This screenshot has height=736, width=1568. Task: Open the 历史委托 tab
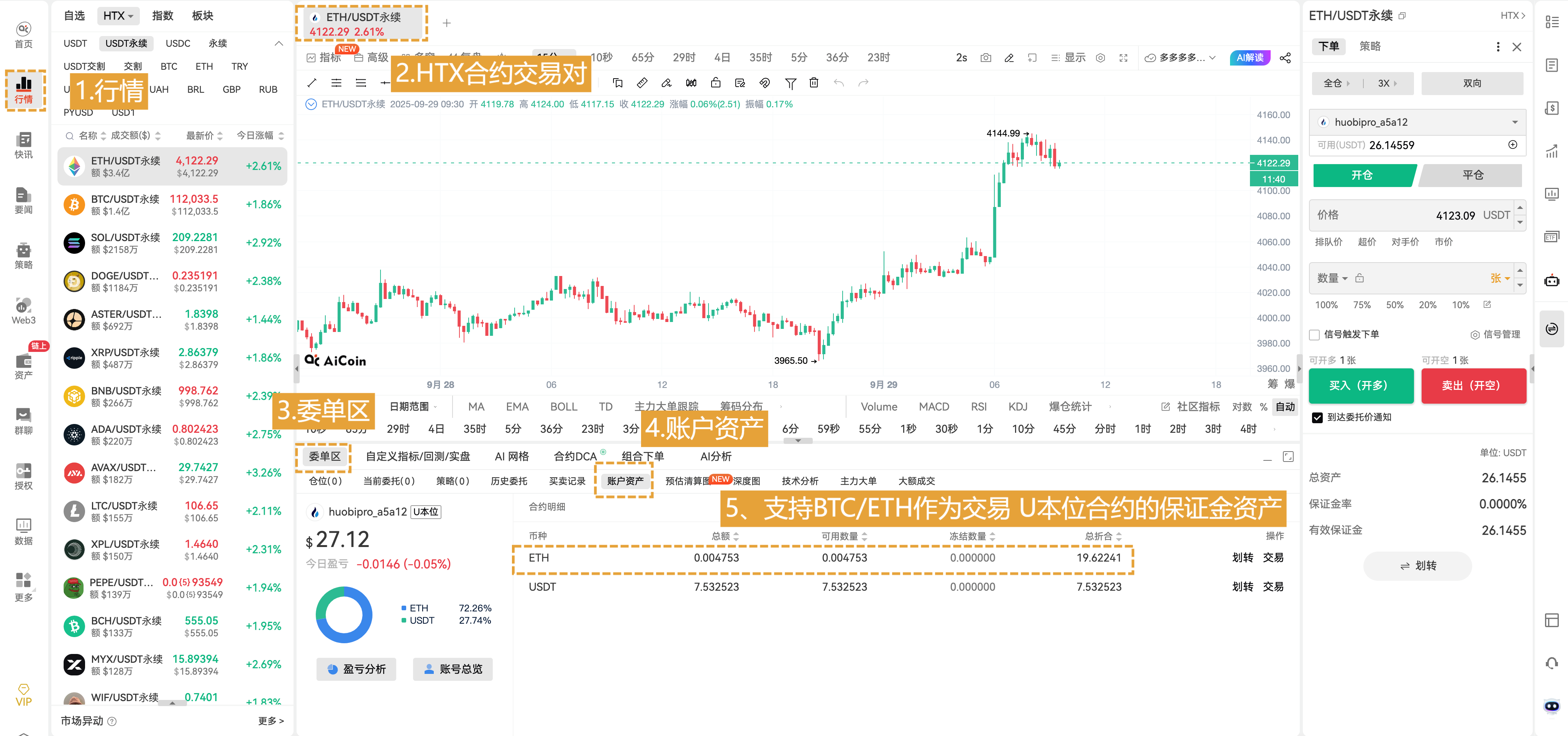(x=508, y=481)
